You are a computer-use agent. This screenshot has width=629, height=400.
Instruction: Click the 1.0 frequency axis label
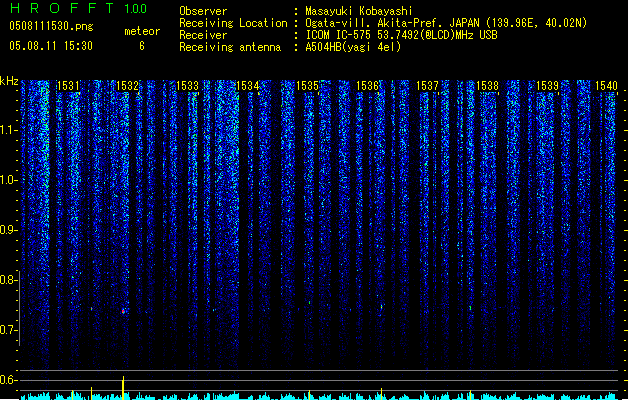[8, 180]
